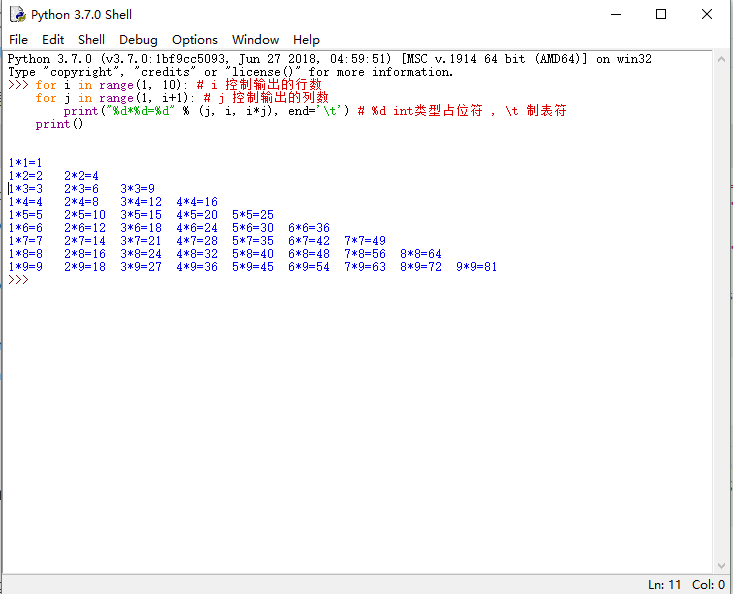Image resolution: width=733 pixels, height=594 pixels.
Task: Click the output text 5*9=45
Action: [x=253, y=267]
